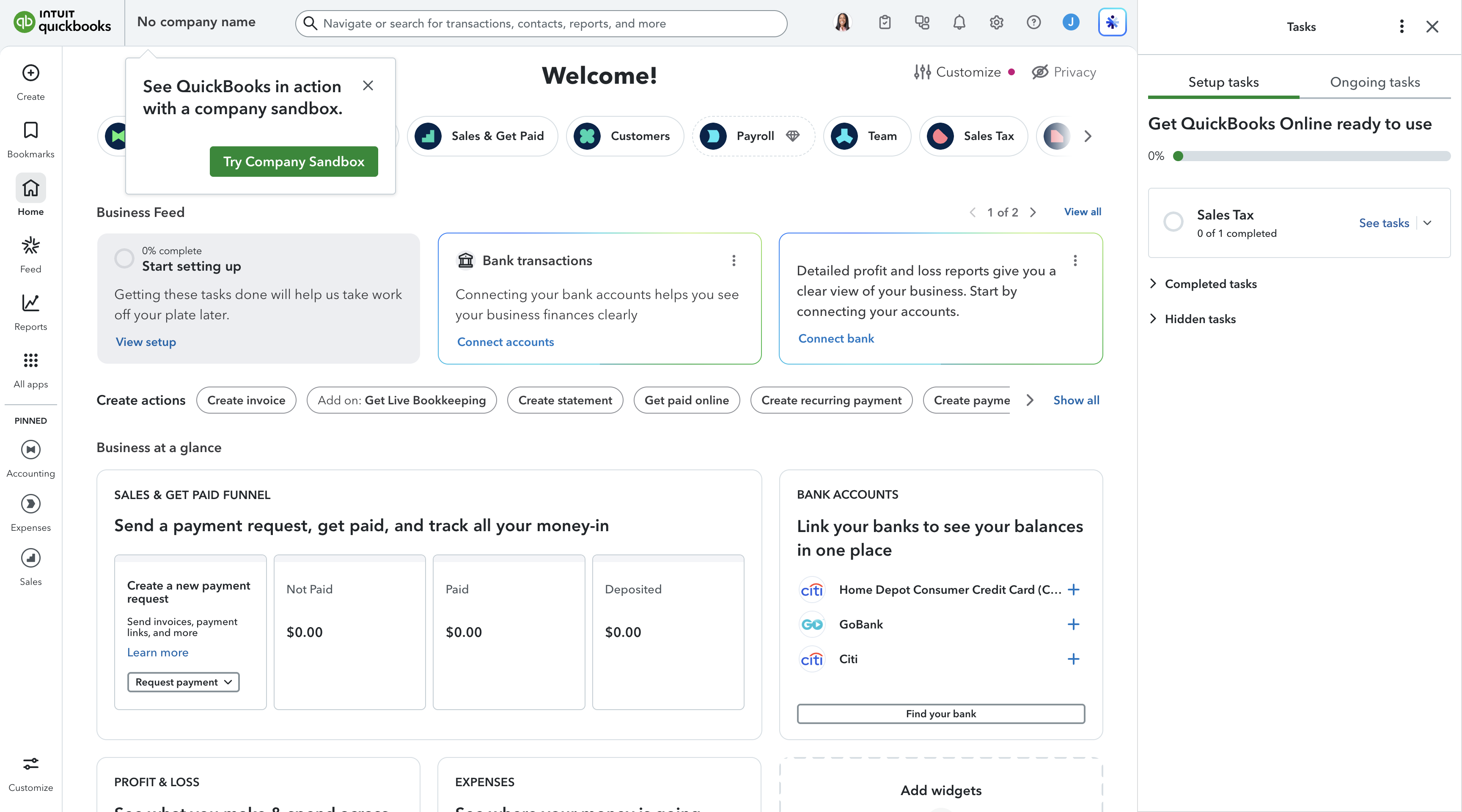This screenshot has width=1462, height=812.
Task: Switch to Ongoing tasks tab
Action: tap(1375, 83)
